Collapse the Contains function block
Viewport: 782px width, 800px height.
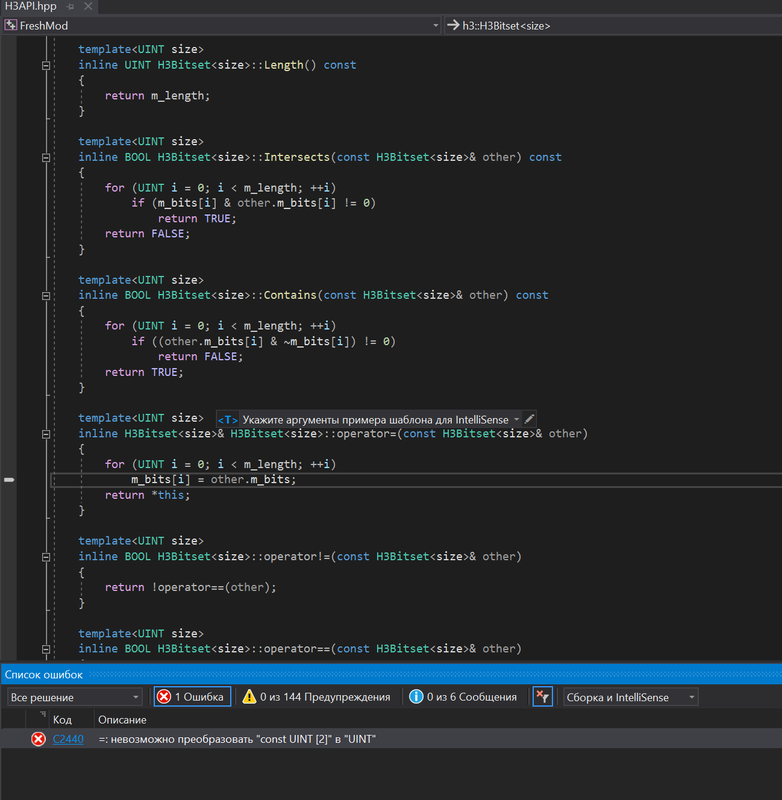pos(46,296)
